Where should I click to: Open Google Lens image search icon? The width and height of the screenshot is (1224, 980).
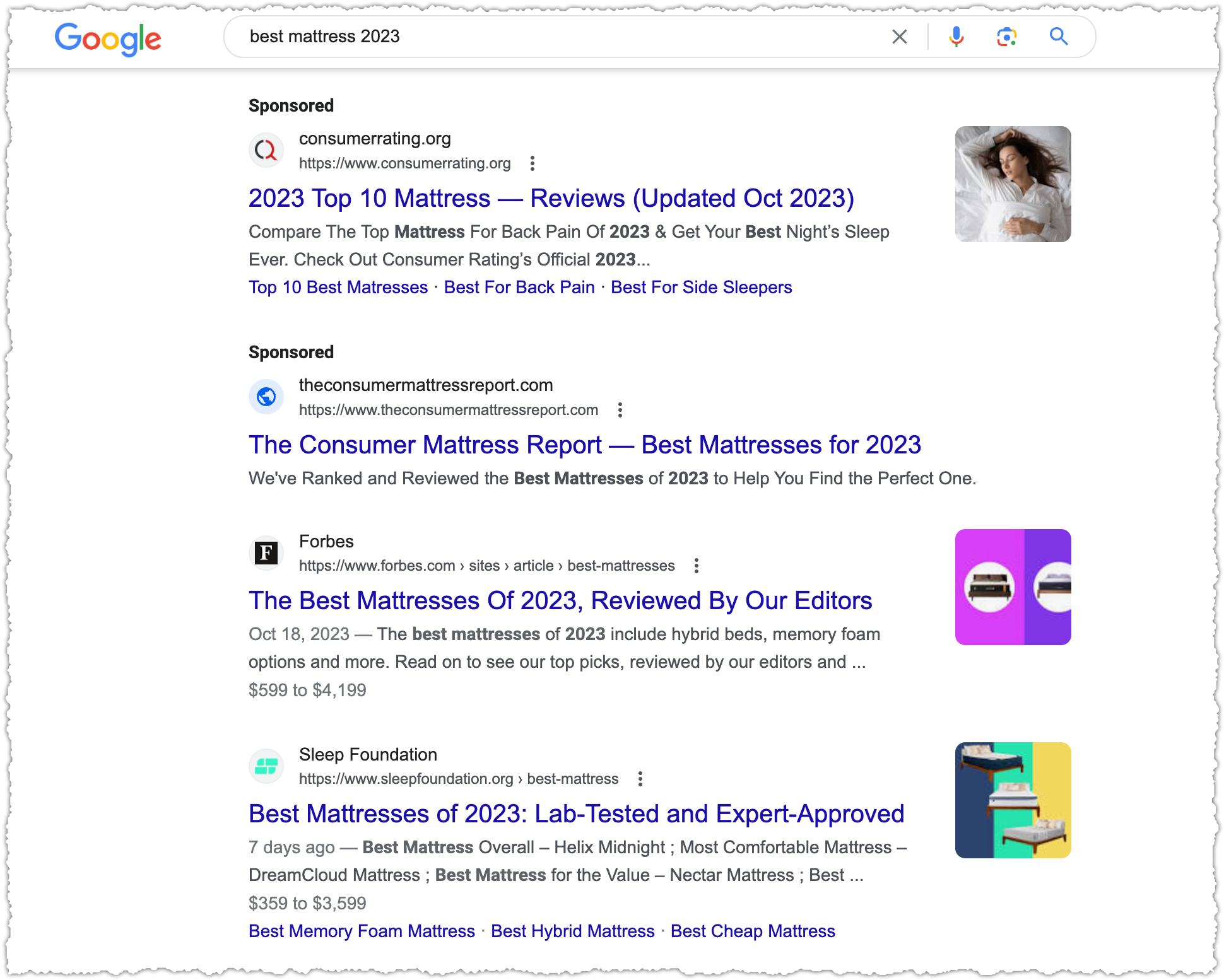[x=1007, y=37]
